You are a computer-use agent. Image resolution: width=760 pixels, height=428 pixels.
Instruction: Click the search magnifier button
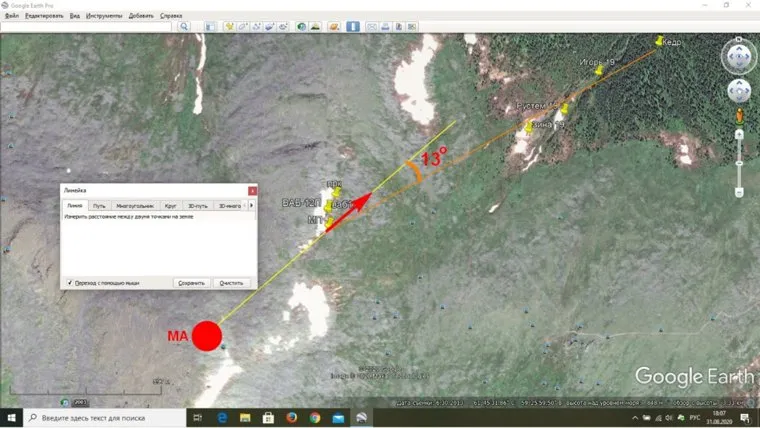(x=184, y=26)
